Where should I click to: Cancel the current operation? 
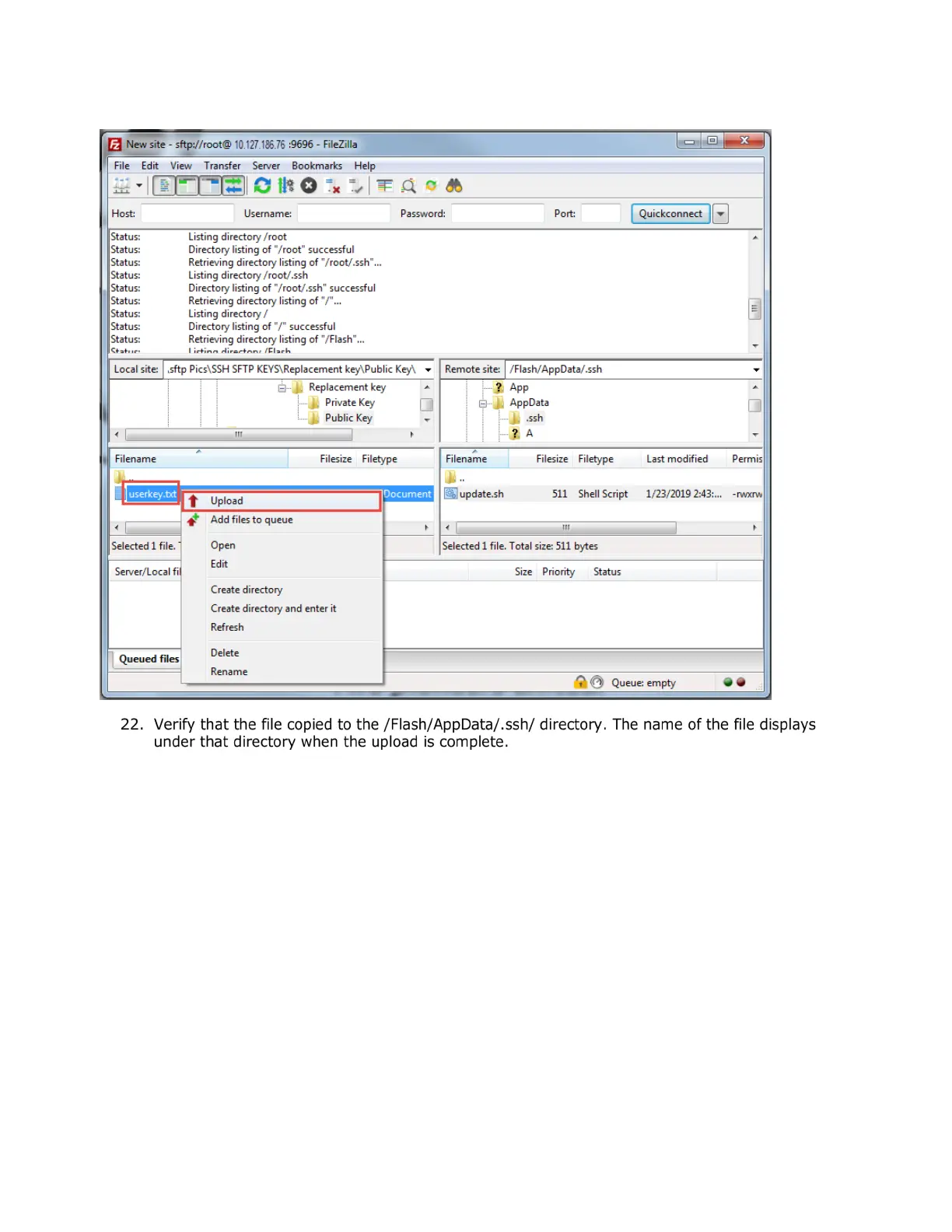309,186
